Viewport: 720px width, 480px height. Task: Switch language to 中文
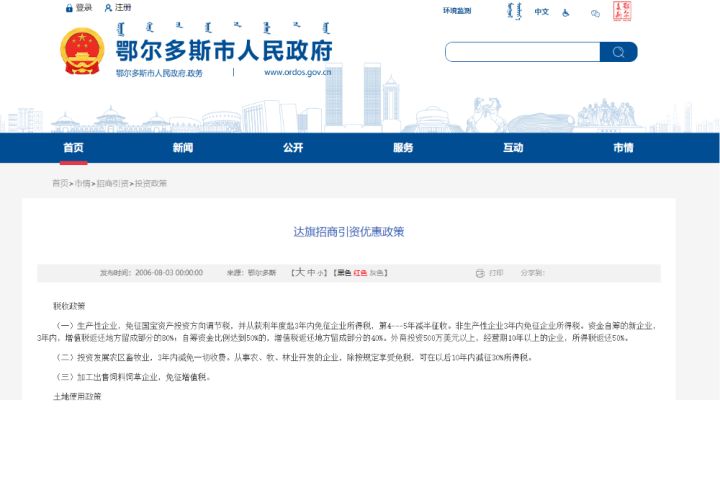[541, 12]
